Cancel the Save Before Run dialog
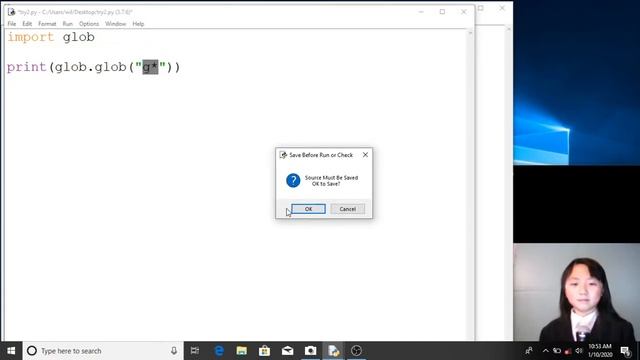Viewport: 640px width, 360px height. coord(347,209)
